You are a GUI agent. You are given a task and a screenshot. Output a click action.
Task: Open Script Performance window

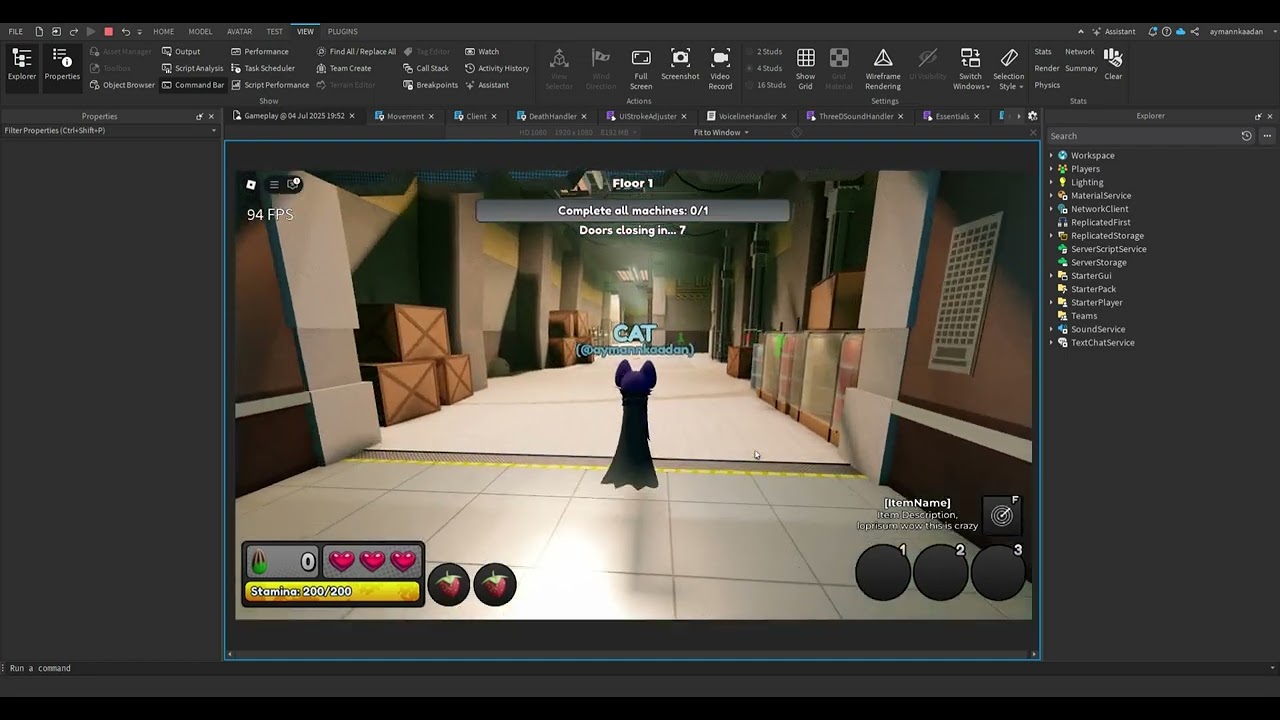coord(270,85)
